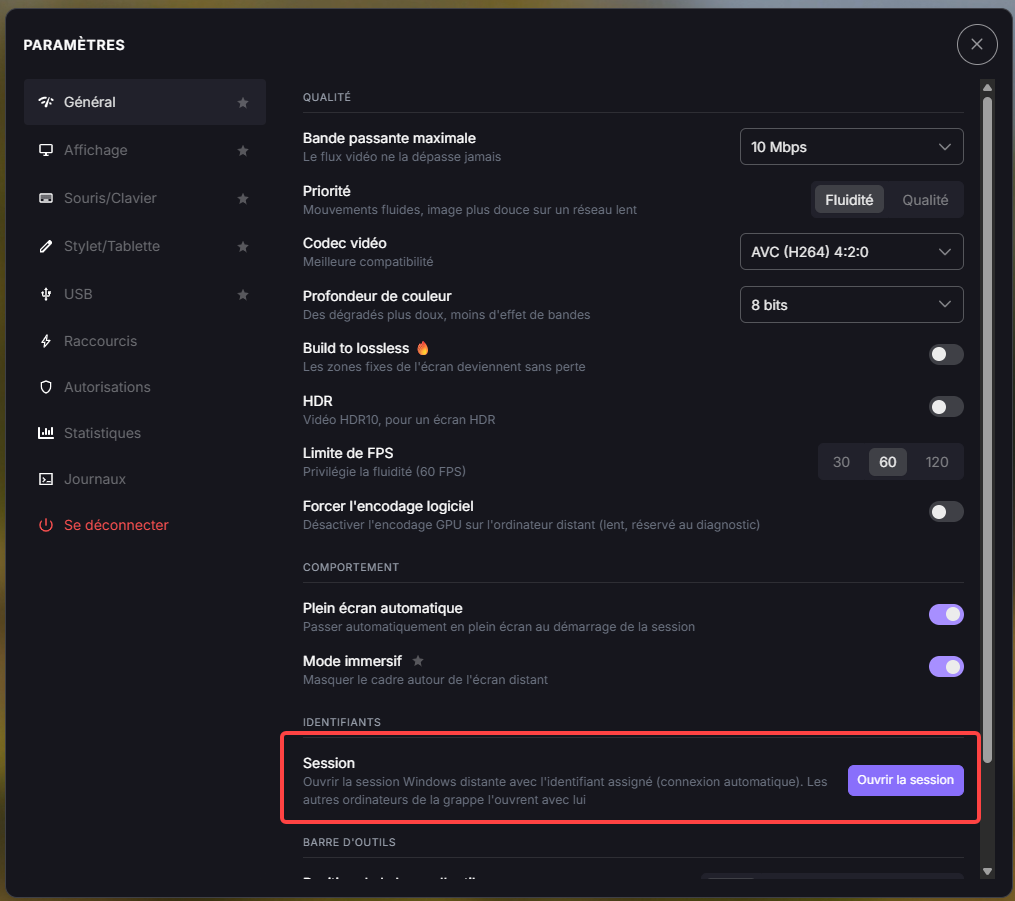The width and height of the screenshot is (1015, 901).
Task: Click the Autorisations shield icon
Action: coord(46,387)
